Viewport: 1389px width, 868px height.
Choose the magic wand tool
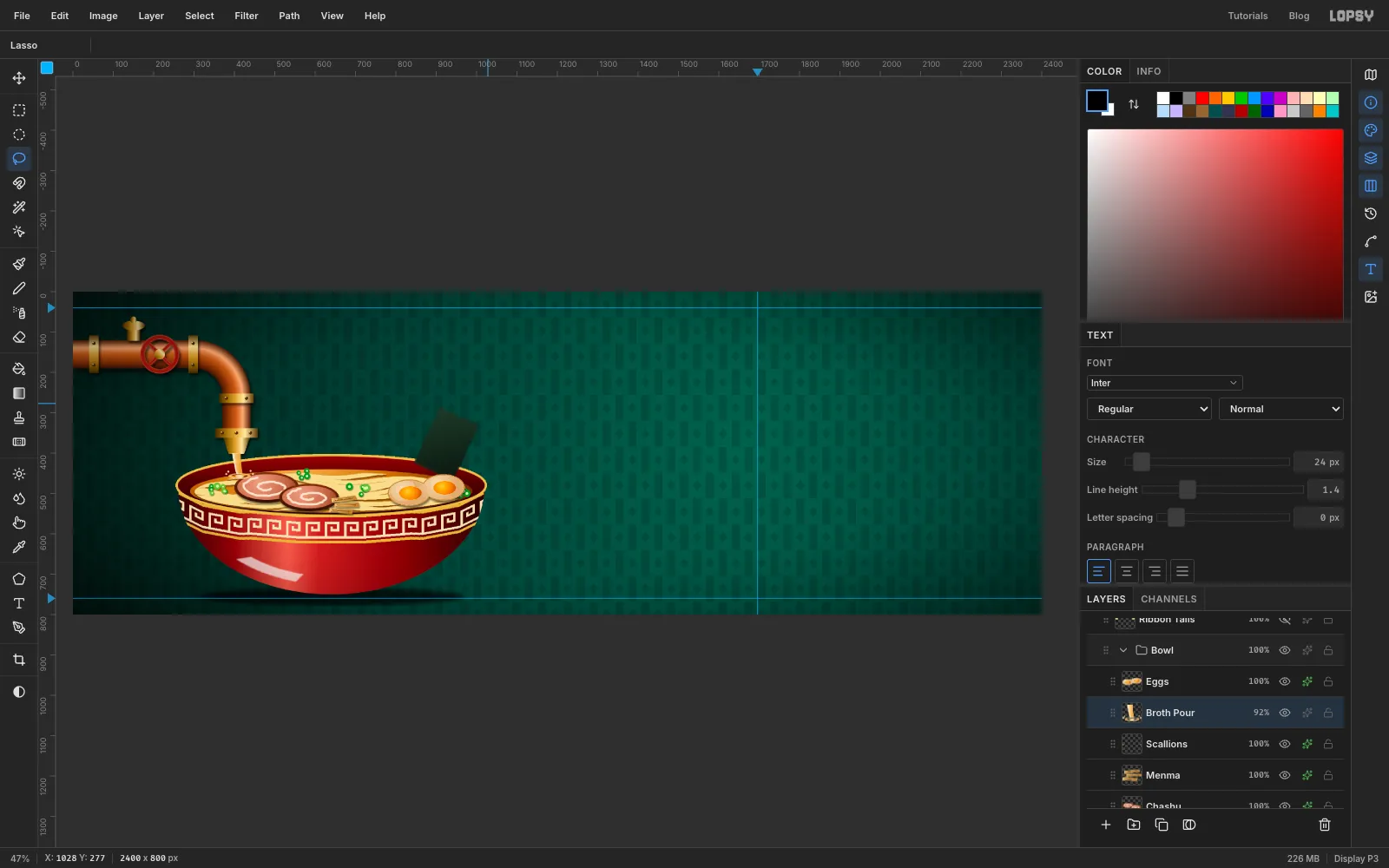click(19, 207)
